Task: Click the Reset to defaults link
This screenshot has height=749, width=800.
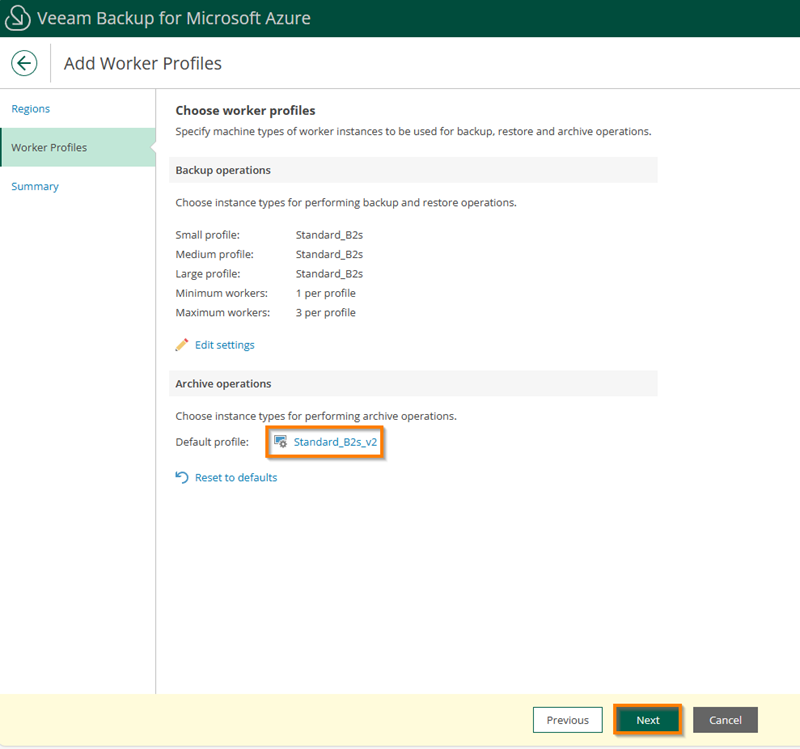Action: click(236, 478)
